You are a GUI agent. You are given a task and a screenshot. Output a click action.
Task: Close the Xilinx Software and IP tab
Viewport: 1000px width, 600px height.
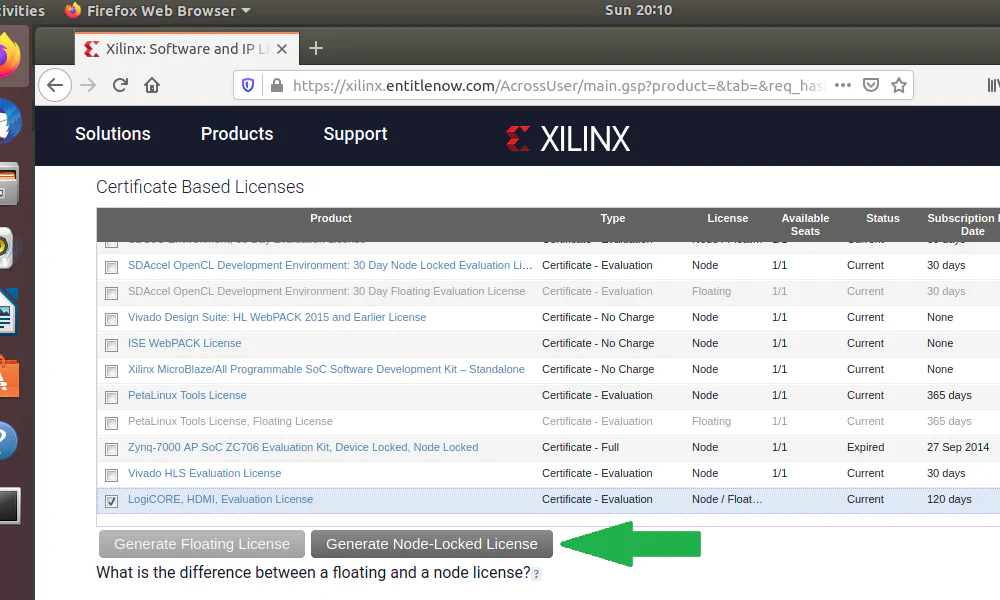282,48
